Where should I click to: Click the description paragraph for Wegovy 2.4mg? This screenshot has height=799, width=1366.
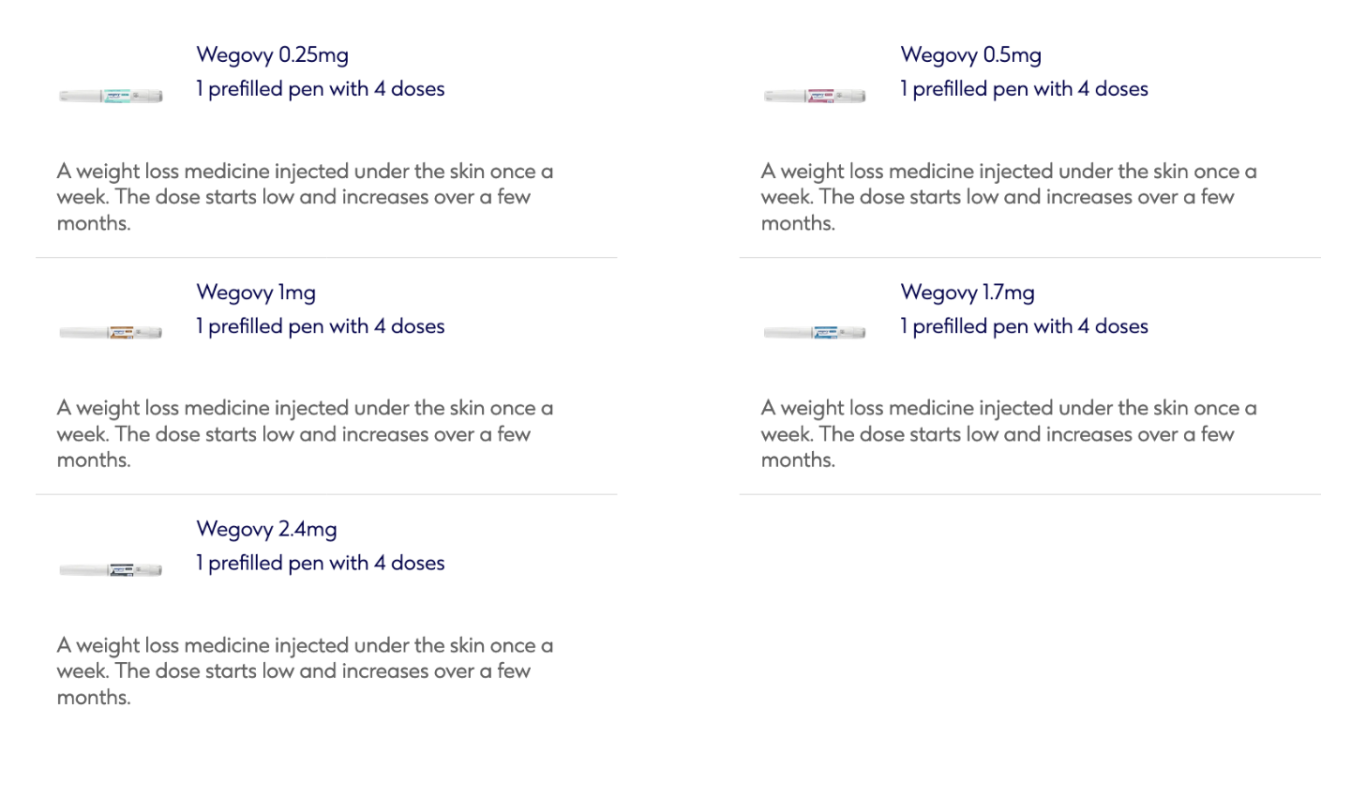(x=305, y=671)
